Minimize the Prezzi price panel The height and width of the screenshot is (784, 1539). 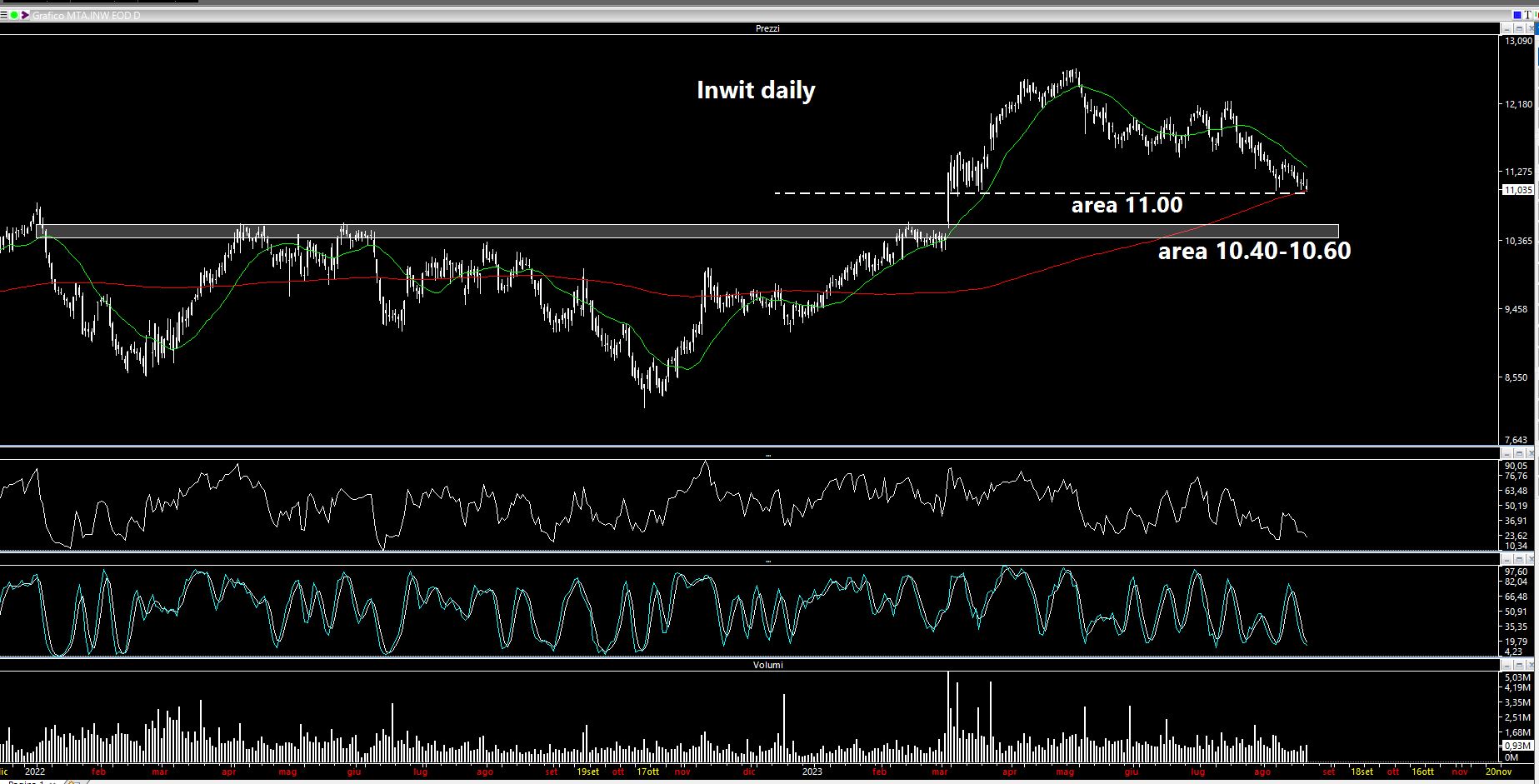1507,28
